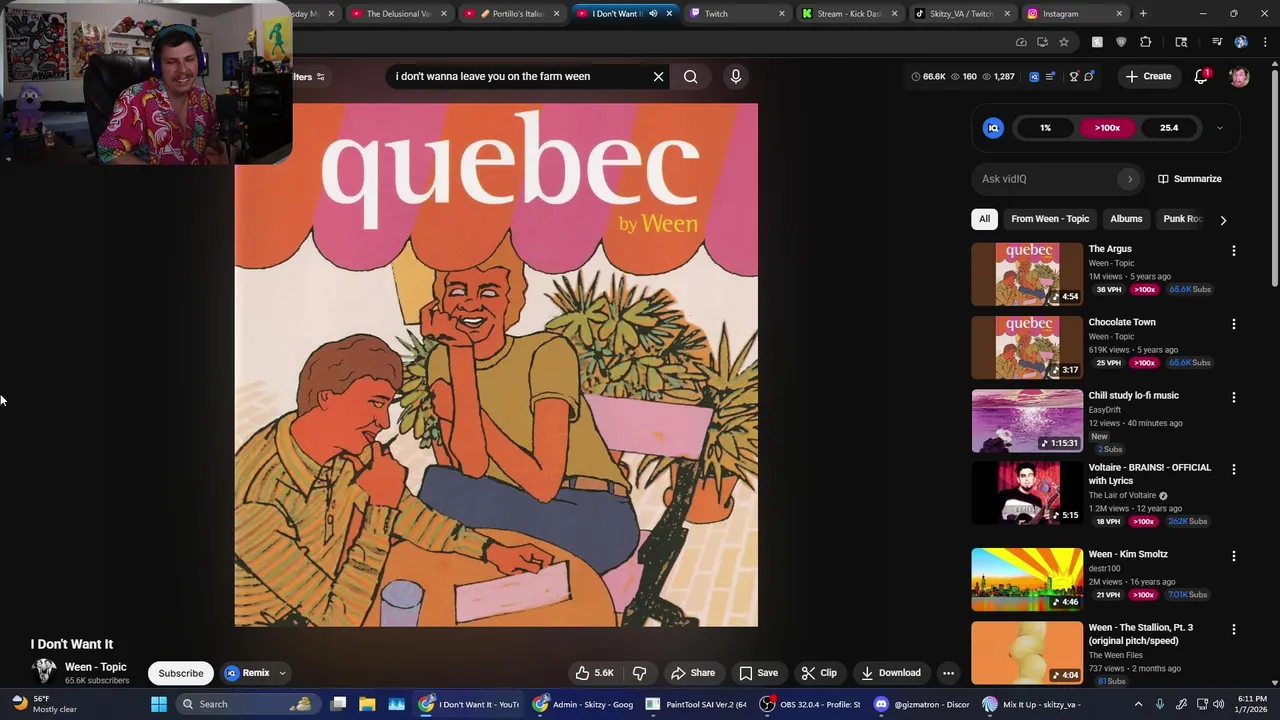Save the video to a playlist

(x=758, y=673)
